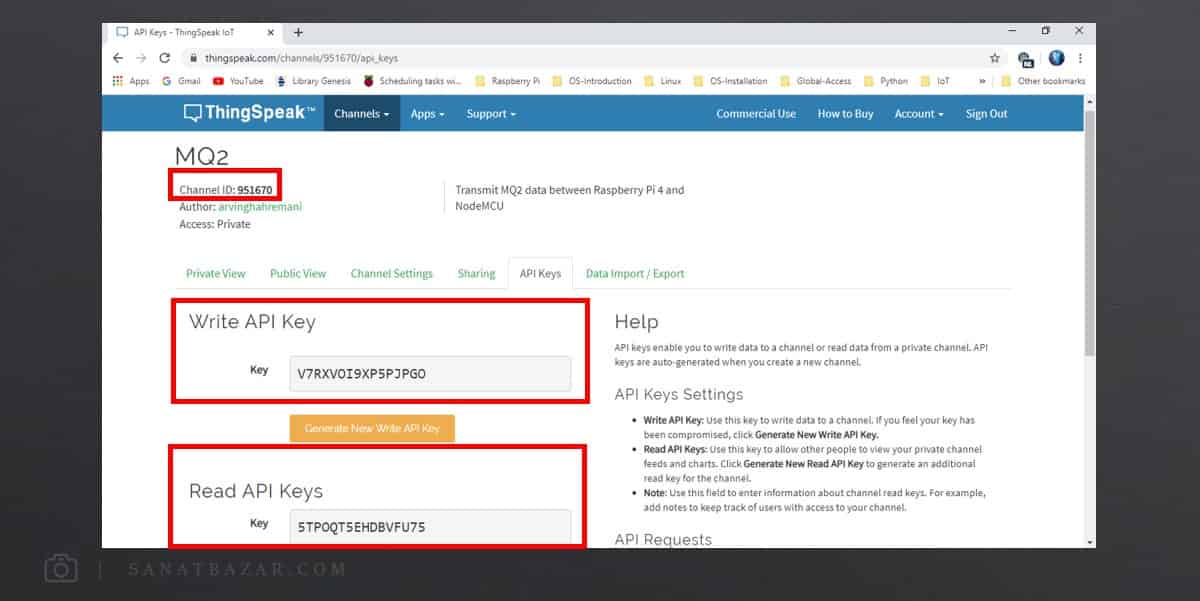Open Library Genesis bookmark
This screenshot has width=1200, height=601.
pyautogui.click(x=313, y=81)
